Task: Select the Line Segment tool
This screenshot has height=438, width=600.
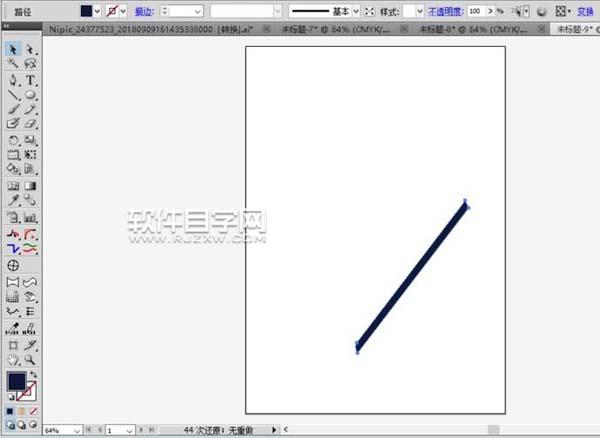Action: pos(13,95)
